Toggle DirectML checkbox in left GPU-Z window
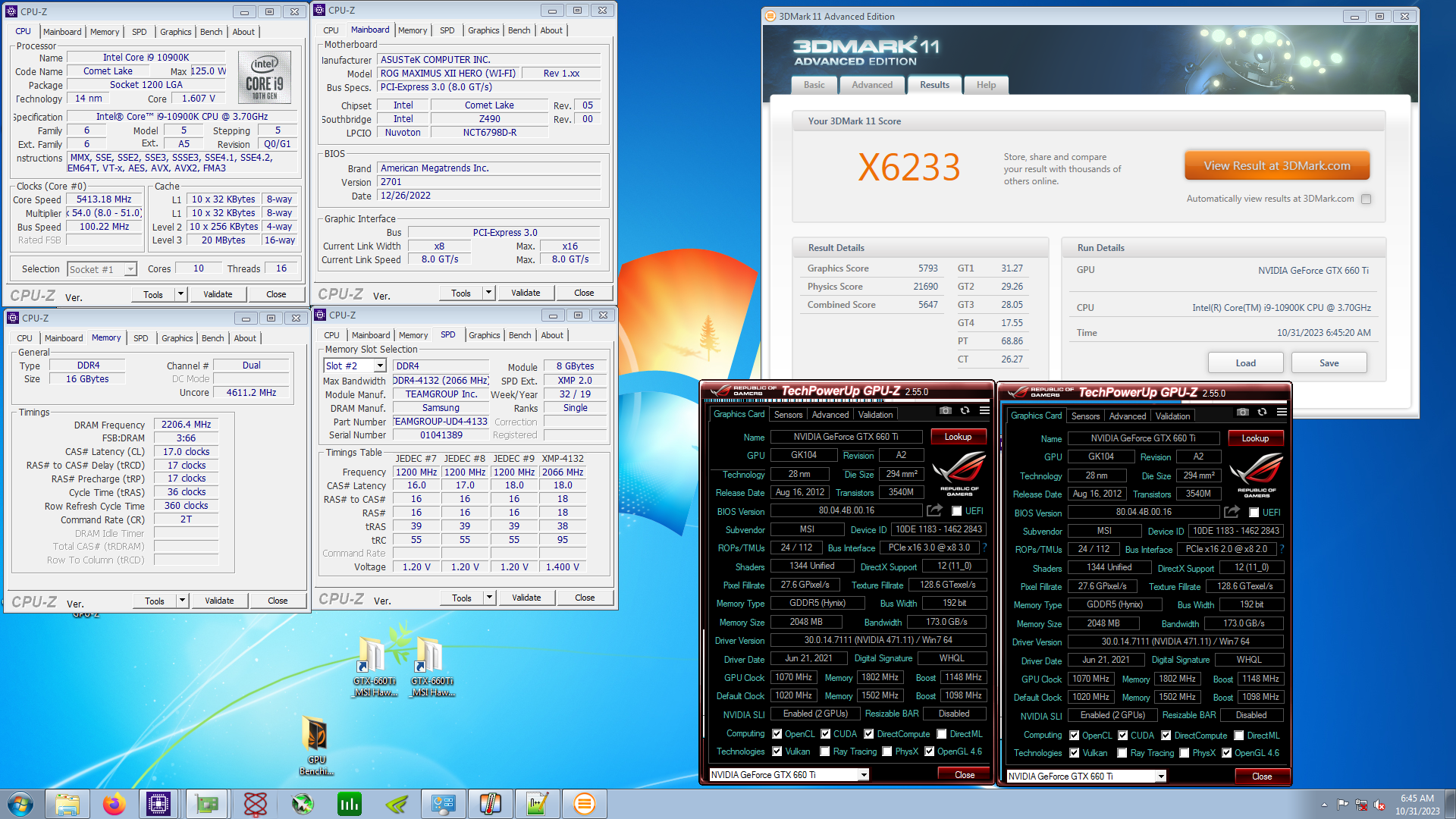The image size is (1456, 819). coord(941,734)
